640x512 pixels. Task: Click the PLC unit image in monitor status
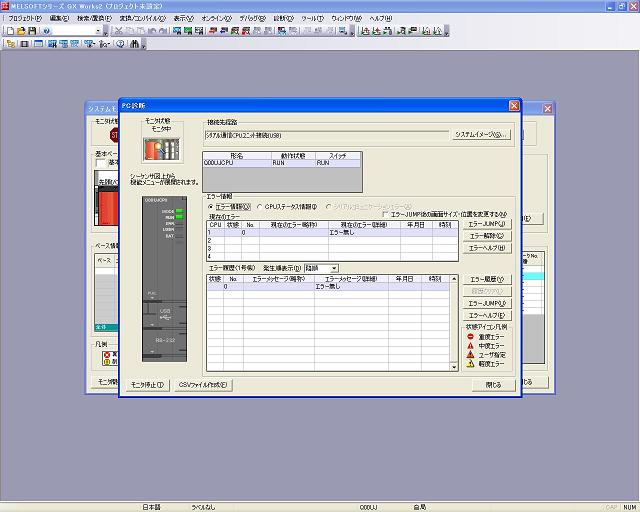point(162,149)
